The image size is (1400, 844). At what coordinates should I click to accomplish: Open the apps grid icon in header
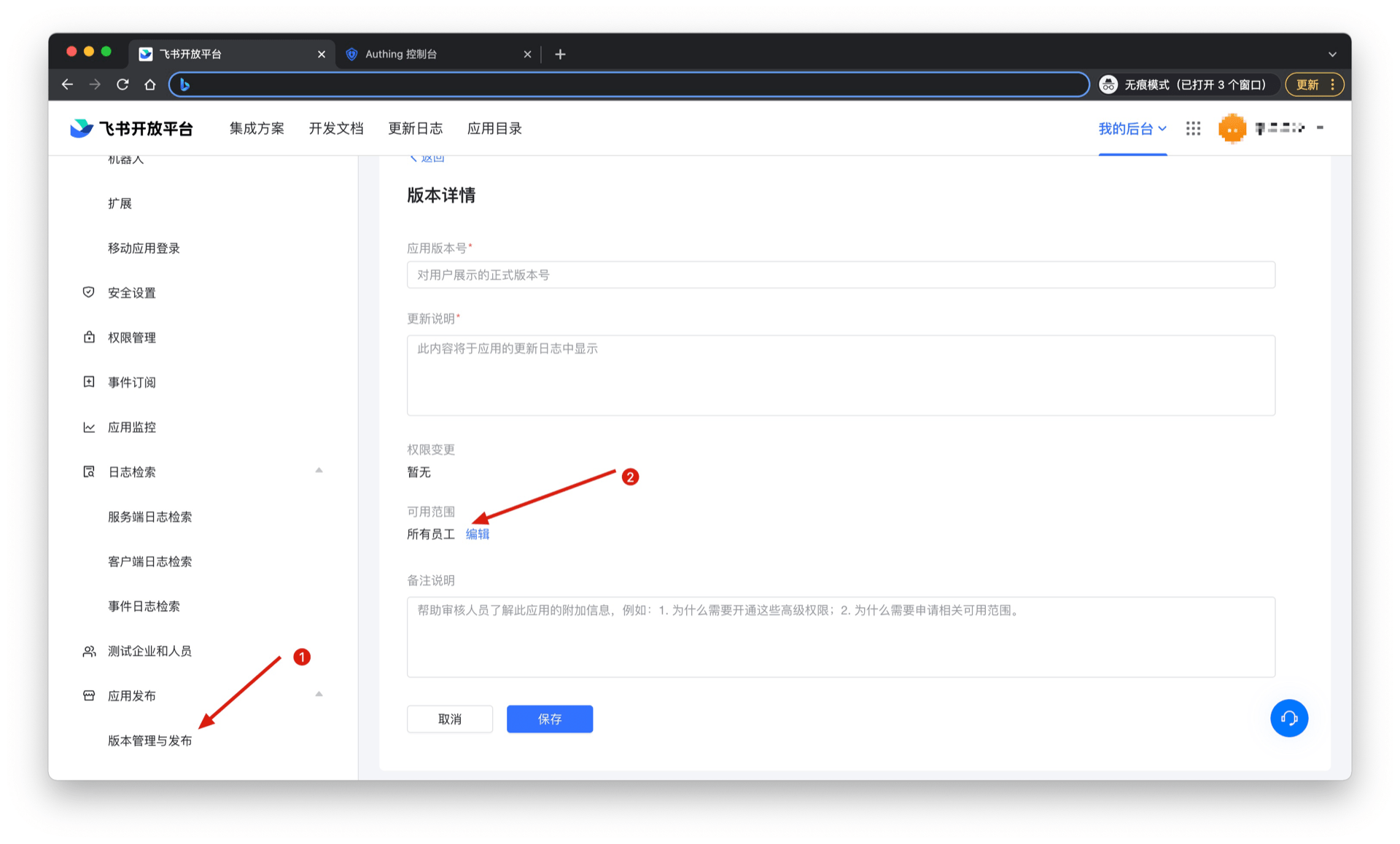tap(1193, 128)
